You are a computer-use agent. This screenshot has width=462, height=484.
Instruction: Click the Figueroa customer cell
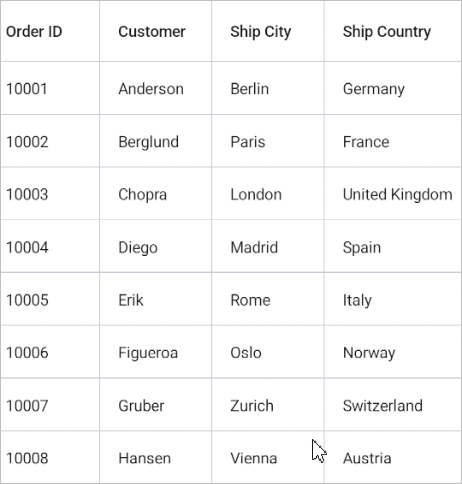[155, 352]
